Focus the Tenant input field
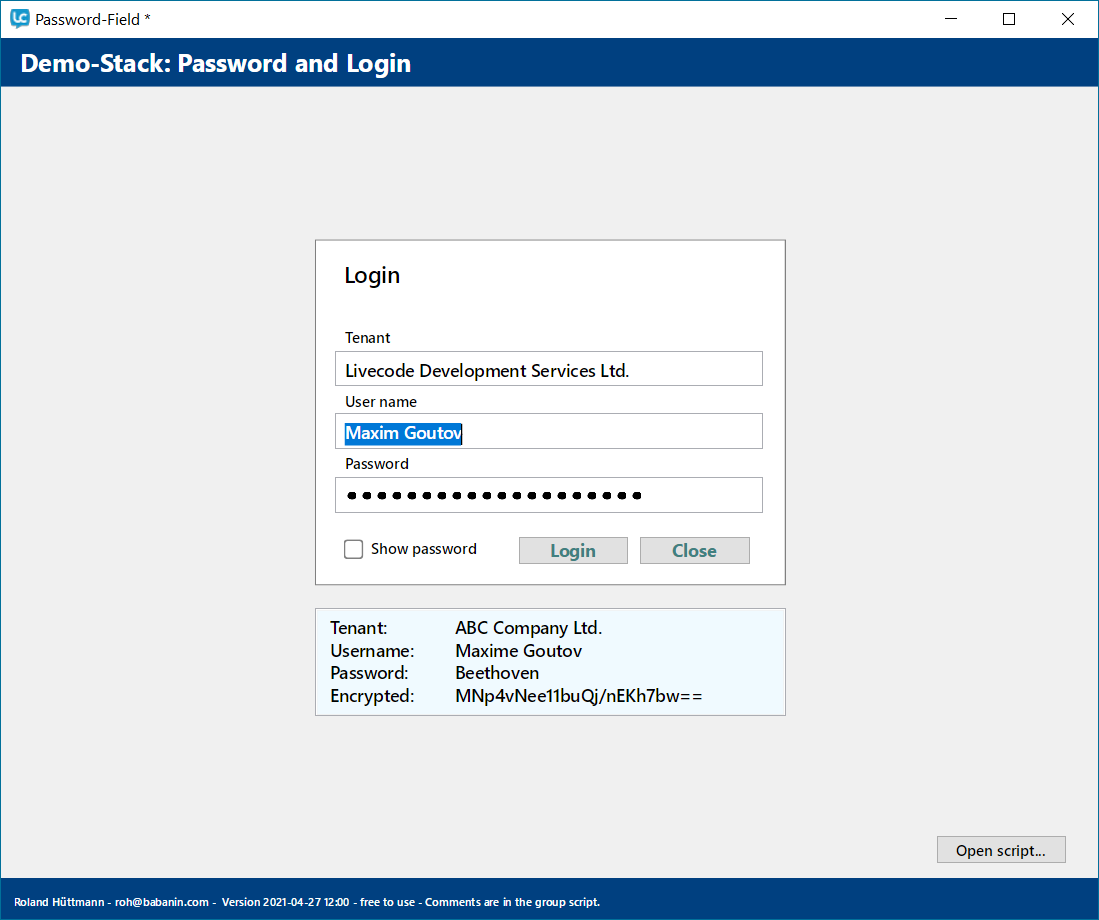This screenshot has height=920, width=1099. 548,369
